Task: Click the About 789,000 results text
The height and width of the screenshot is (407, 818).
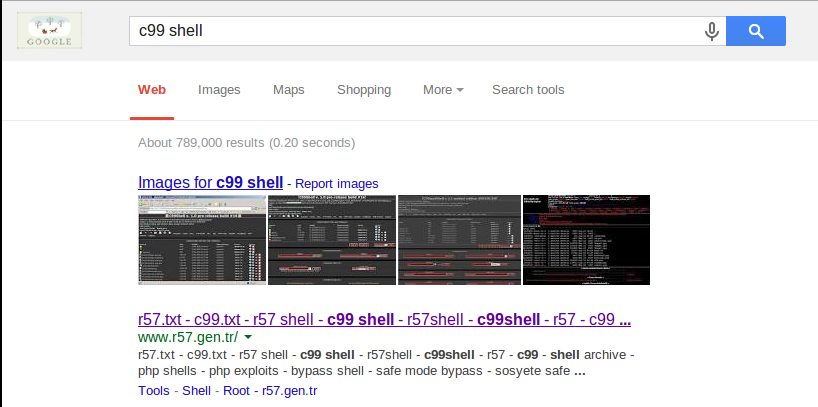Action: click(x=246, y=143)
